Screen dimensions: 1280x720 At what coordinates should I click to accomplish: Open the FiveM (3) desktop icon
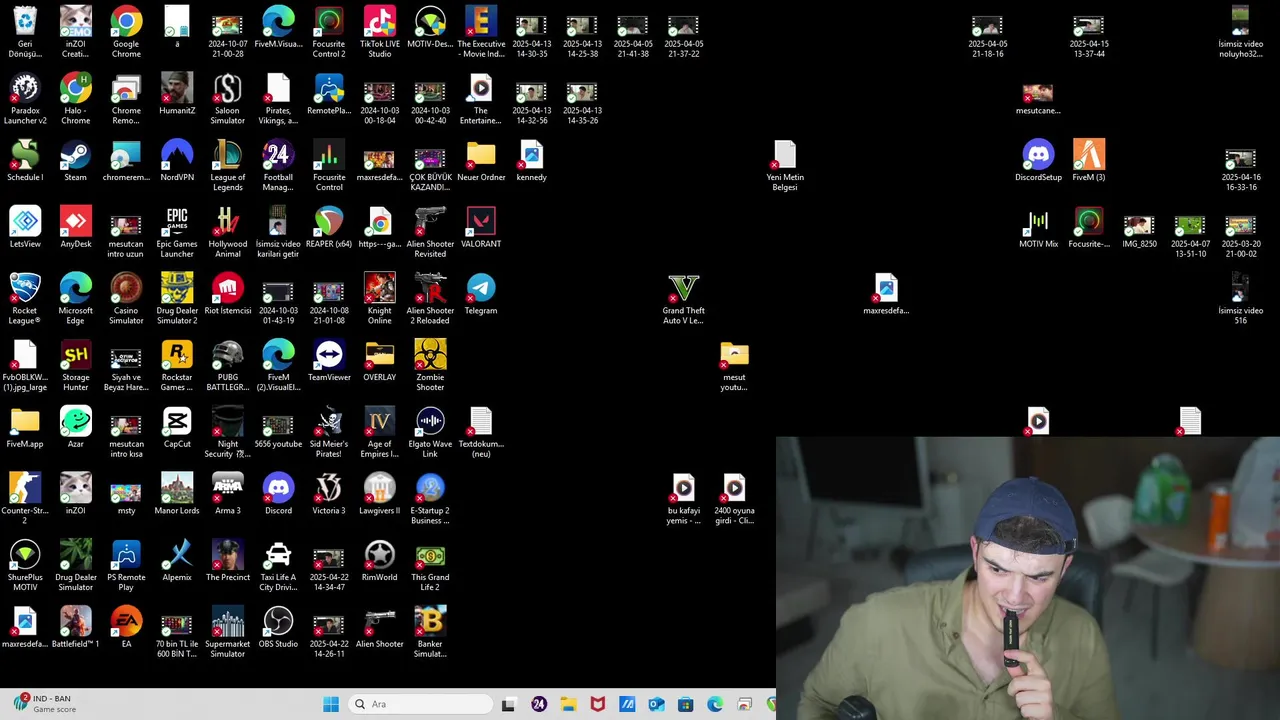[x=1089, y=160]
